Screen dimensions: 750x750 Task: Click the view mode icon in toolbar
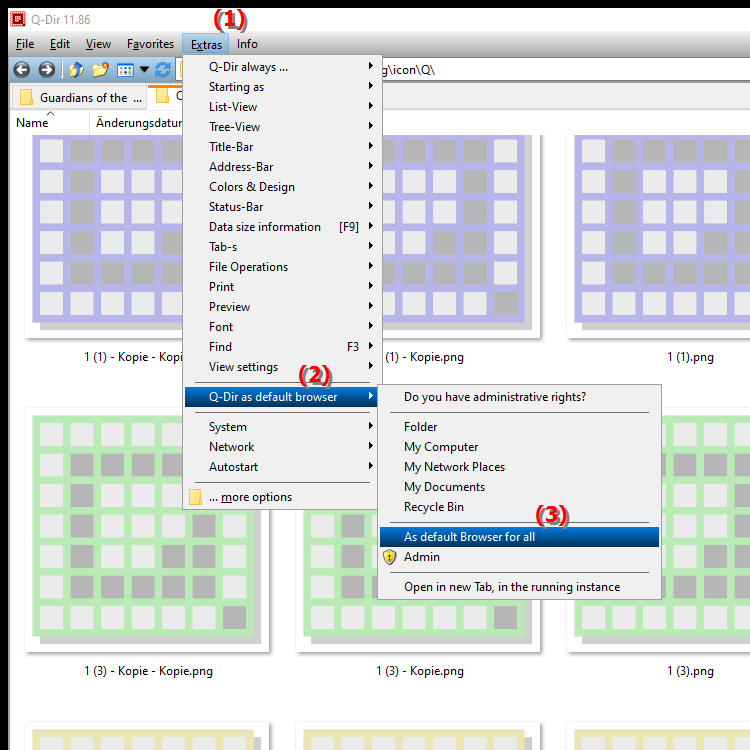[125, 69]
